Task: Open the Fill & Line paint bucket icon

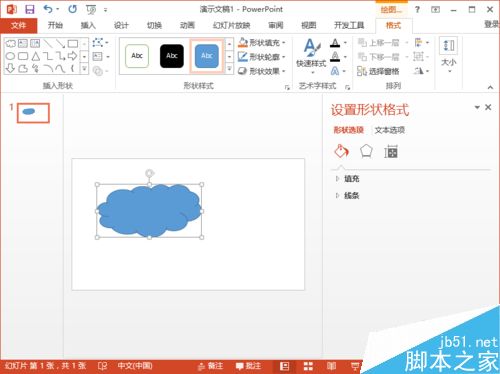Action: 341,152
